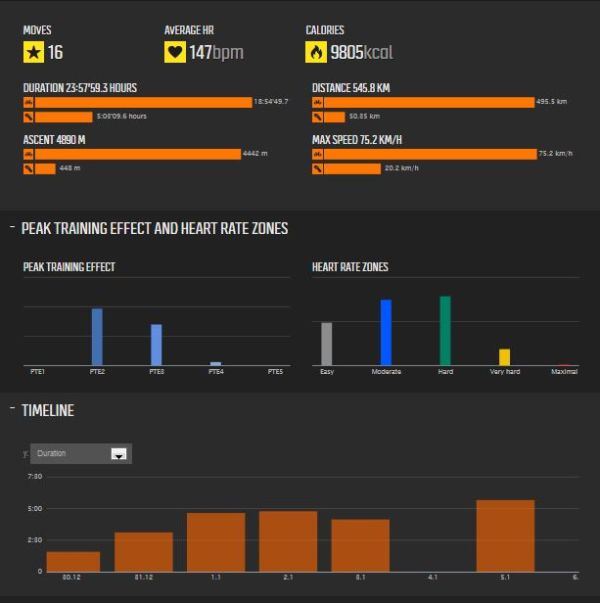Click the flame icon under Calories
This screenshot has height=603, width=600.
click(x=316, y=52)
